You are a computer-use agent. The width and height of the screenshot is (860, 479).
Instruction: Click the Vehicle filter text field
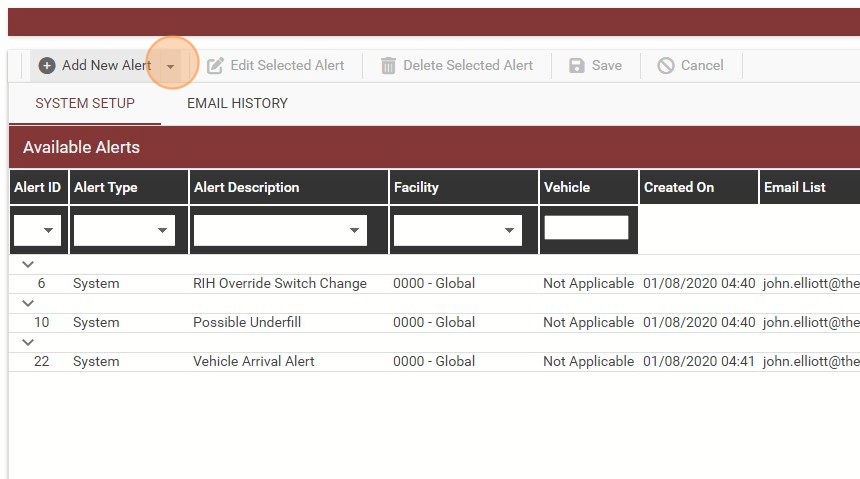point(586,227)
